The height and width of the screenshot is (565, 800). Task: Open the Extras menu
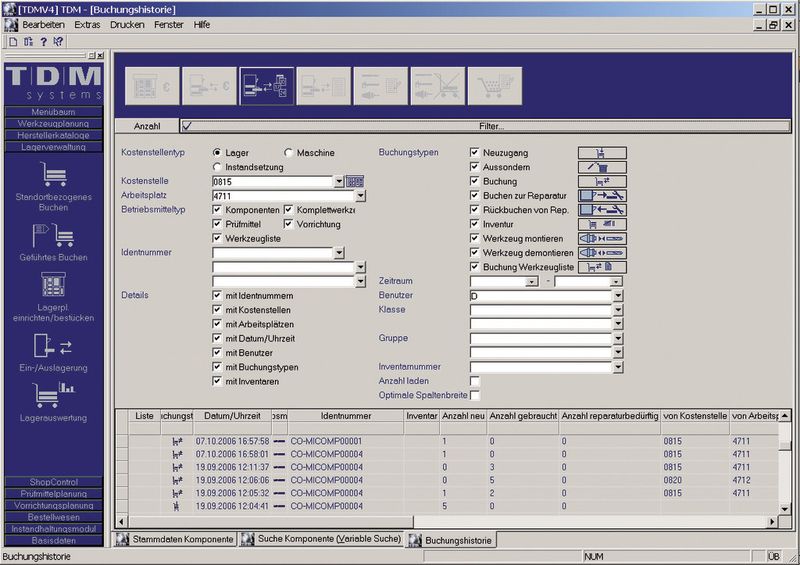[87, 24]
